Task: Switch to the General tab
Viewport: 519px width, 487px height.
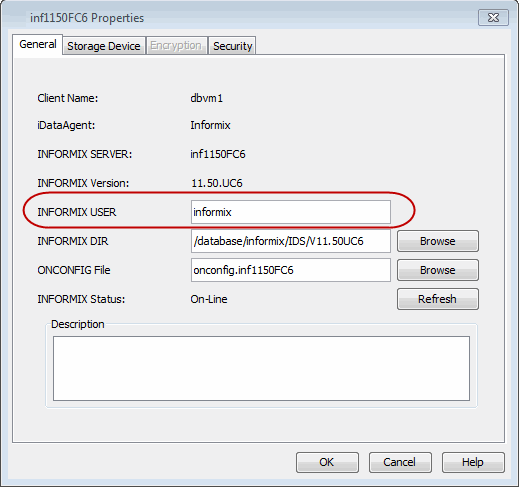Action: 38,44
